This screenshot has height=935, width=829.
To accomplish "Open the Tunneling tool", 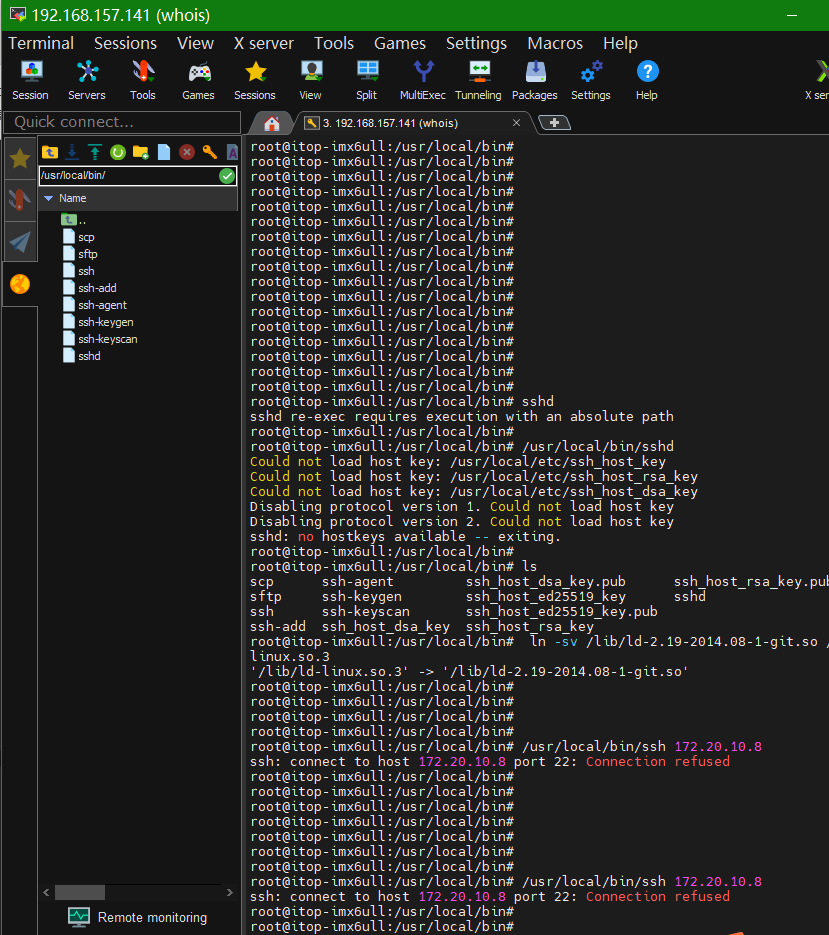I will (x=478, y=81).
